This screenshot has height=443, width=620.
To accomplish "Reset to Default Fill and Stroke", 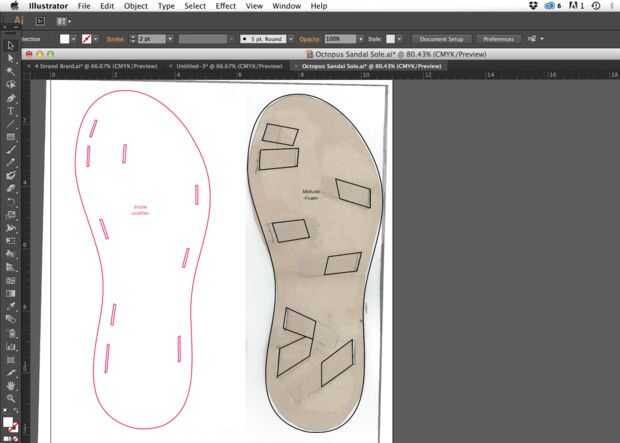I will point(4,411).
